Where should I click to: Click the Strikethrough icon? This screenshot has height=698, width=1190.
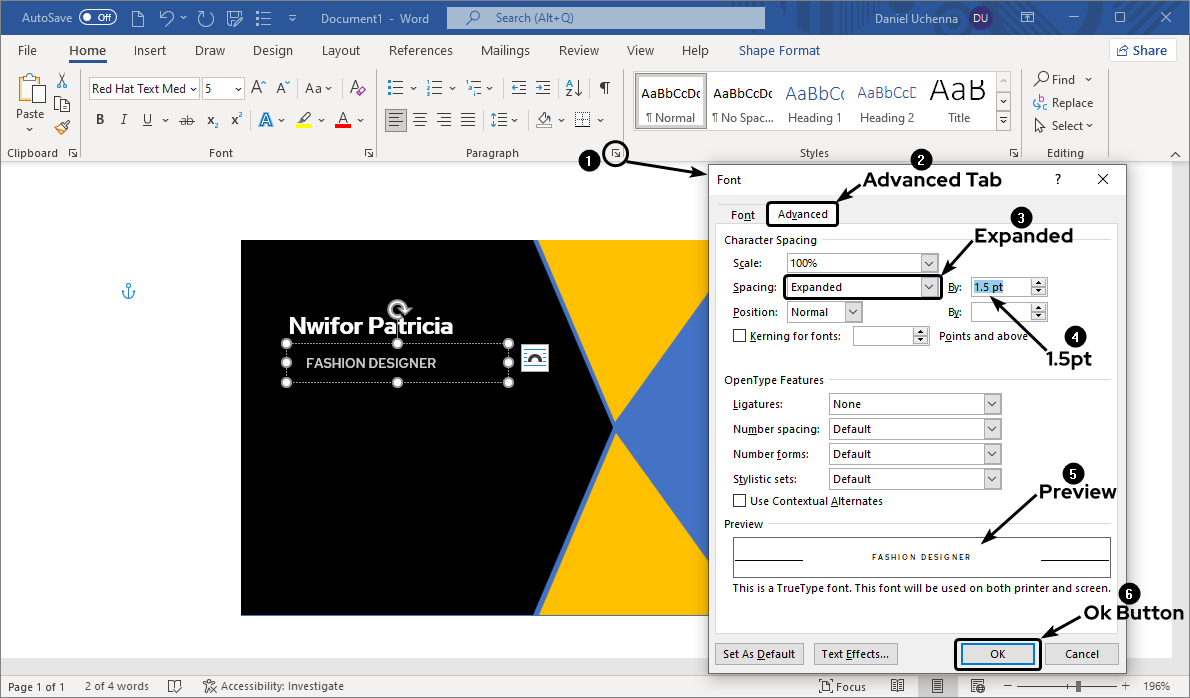186,120
